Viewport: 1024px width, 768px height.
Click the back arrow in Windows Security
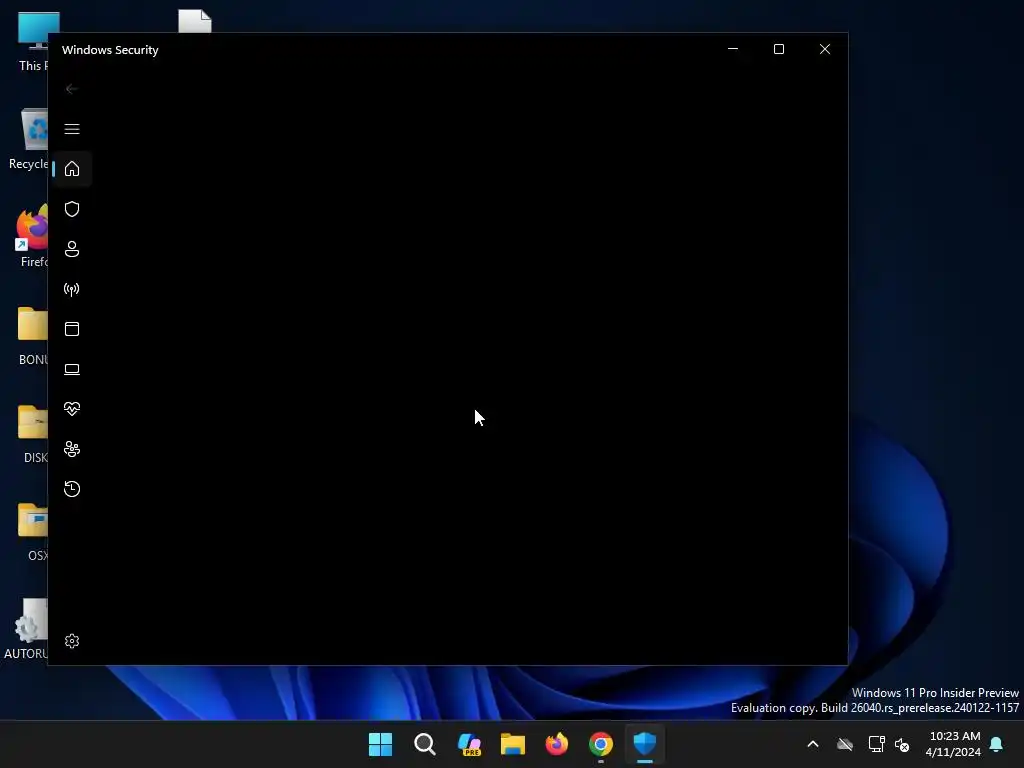tap(72, 89)
